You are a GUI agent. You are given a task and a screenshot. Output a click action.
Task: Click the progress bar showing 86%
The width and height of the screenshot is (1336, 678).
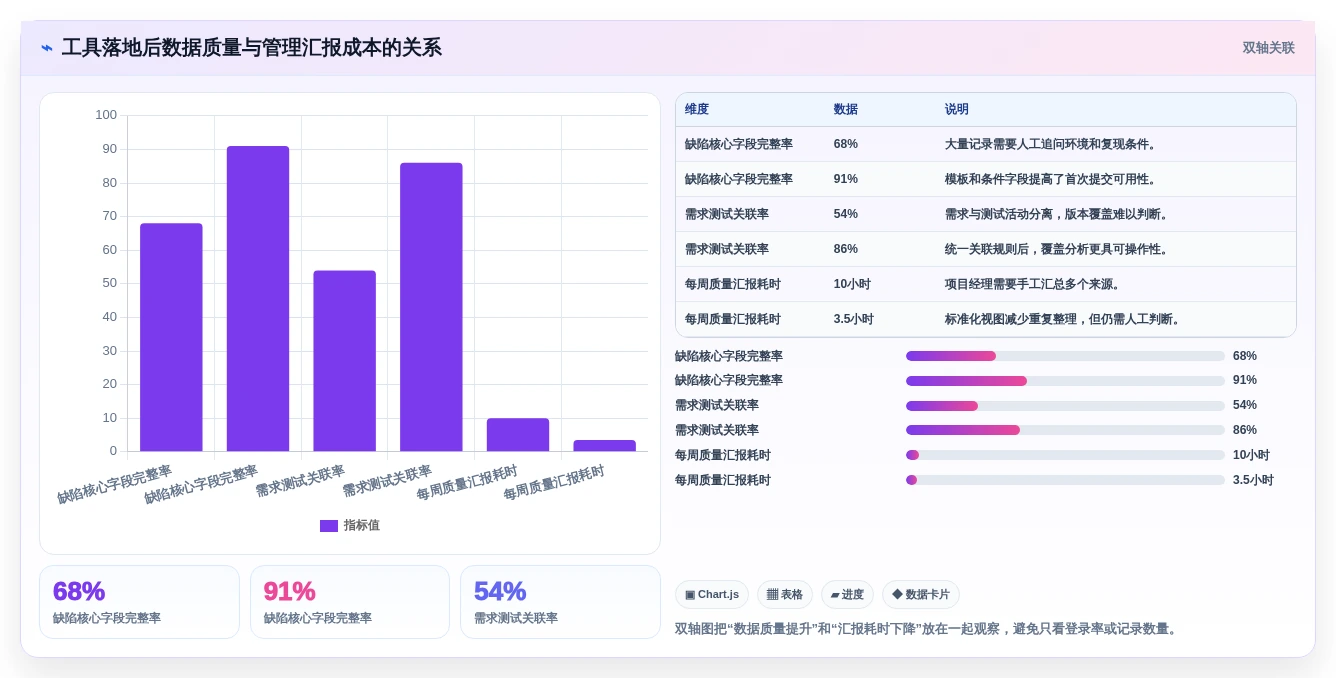tap(1065, 430)
